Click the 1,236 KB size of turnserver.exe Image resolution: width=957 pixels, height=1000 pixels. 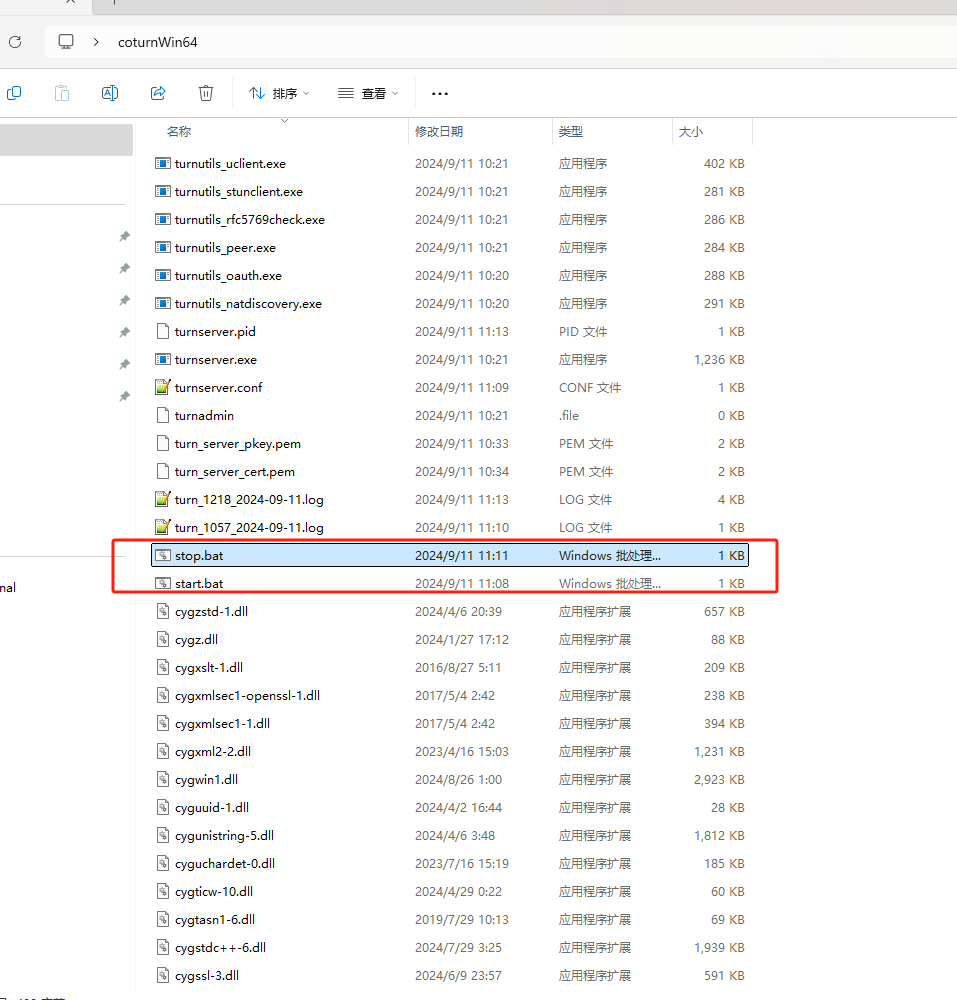pyautogui.click(x=719, y=360)
